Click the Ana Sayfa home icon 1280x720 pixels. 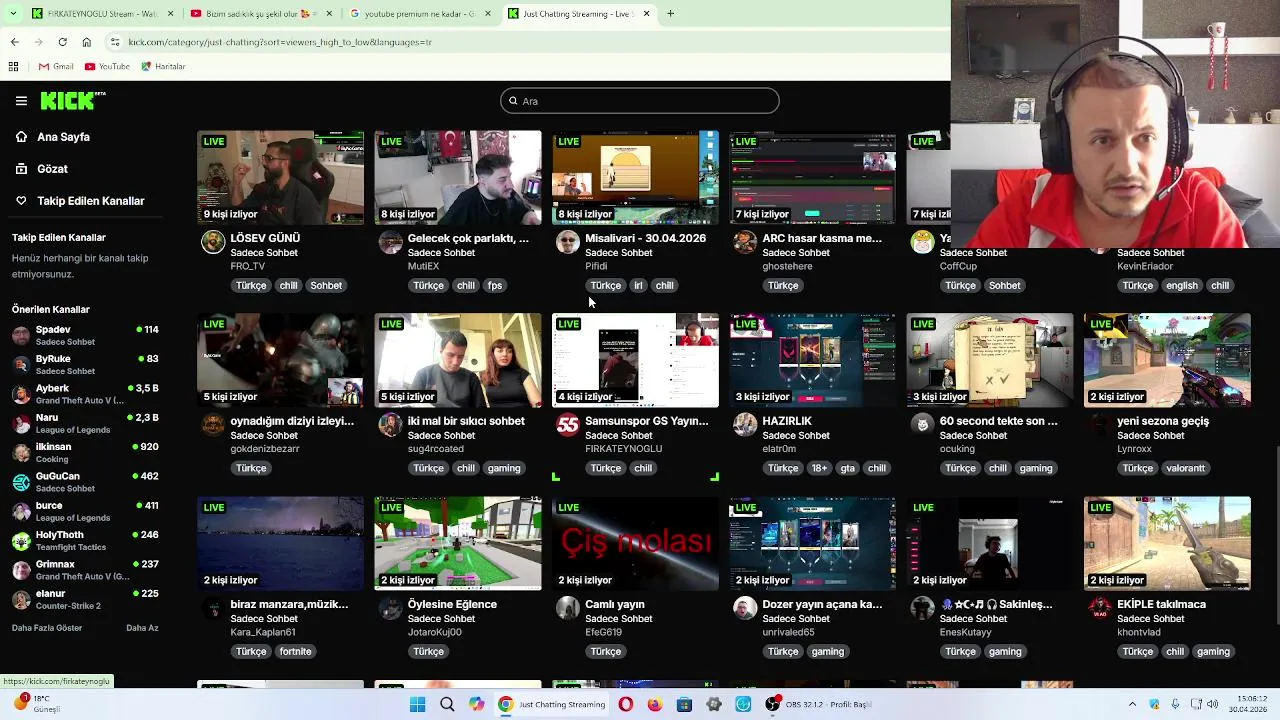(21, 137)
